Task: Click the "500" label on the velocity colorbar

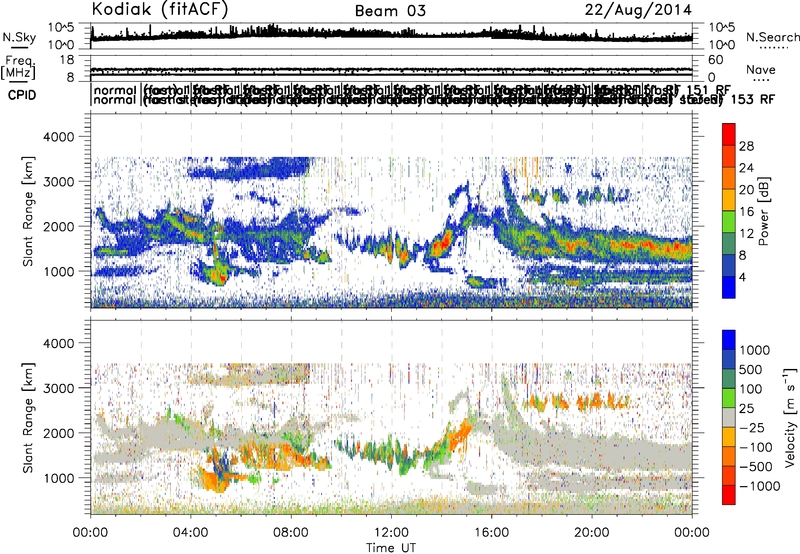Action: 752,370
